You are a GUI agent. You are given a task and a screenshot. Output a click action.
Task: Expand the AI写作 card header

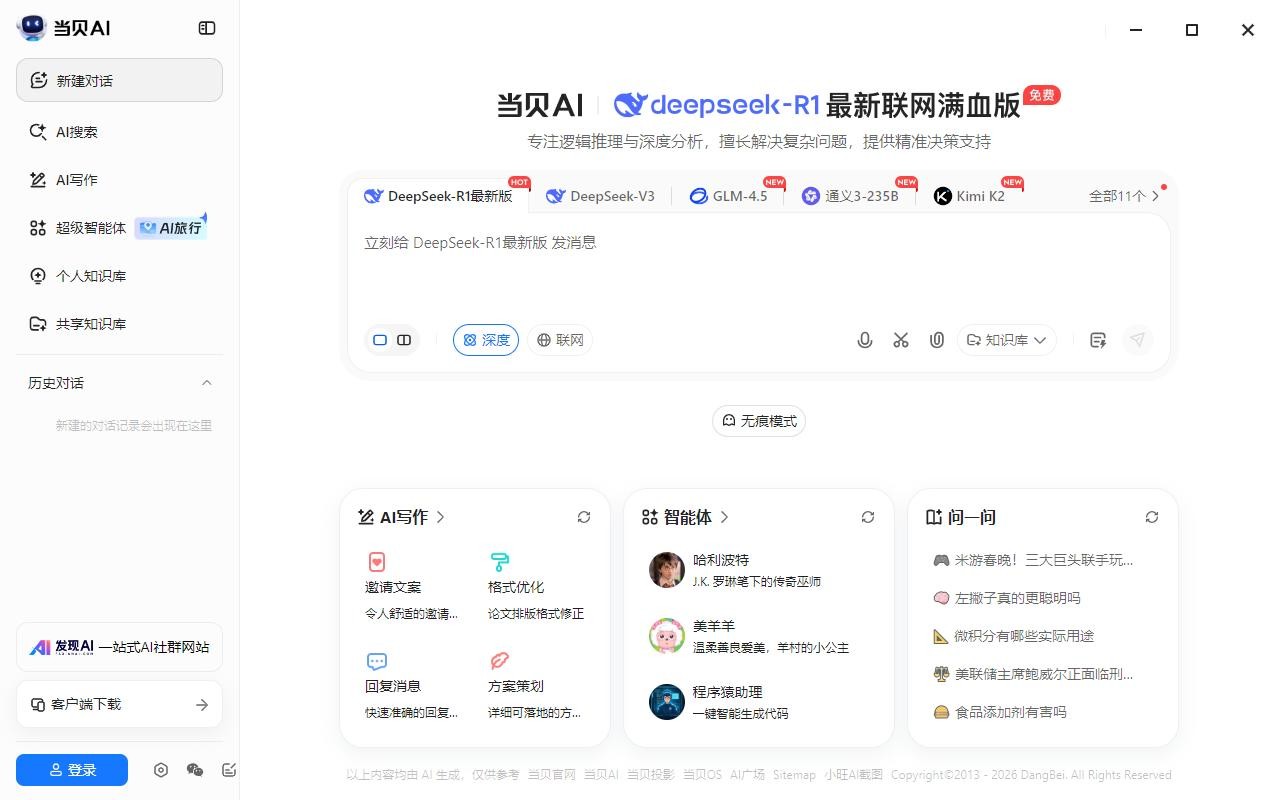(x=401, y=517)
